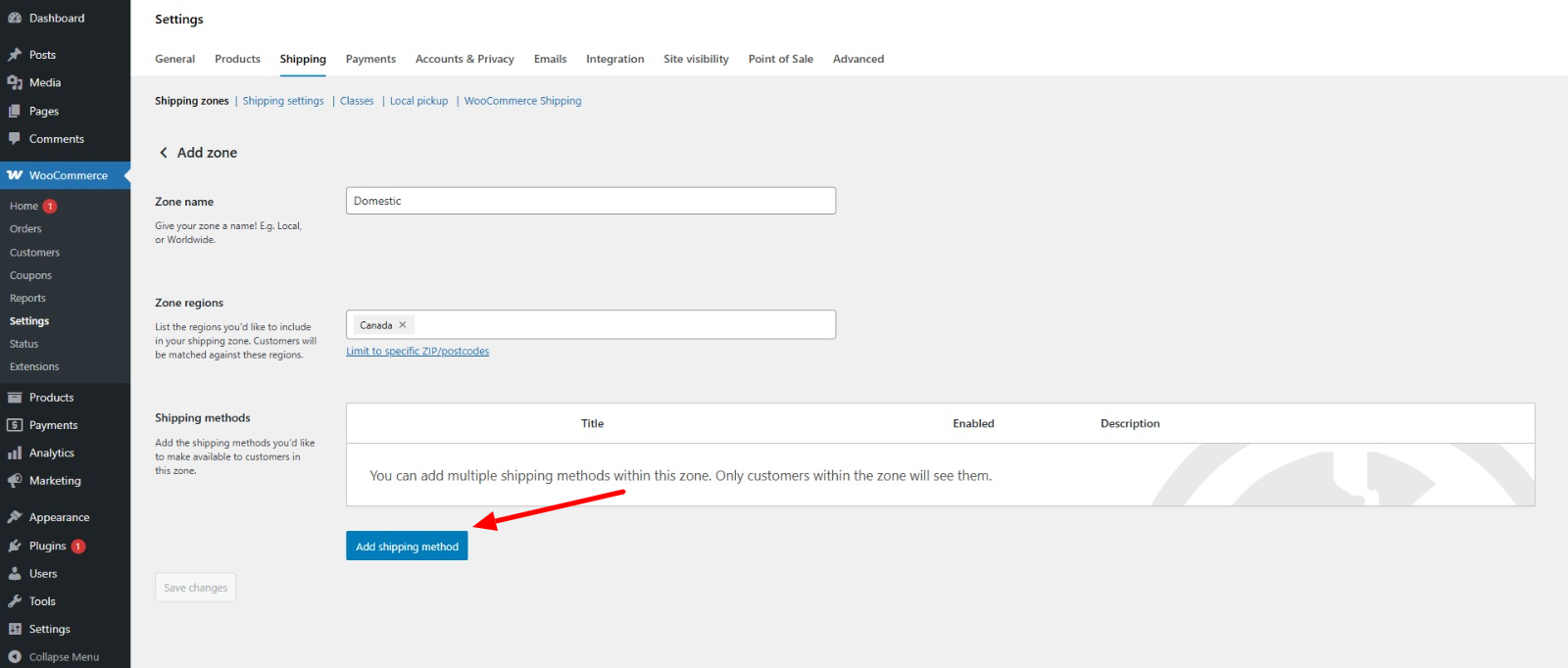Remove Canada from zone regions
Viewport: 1568px width, 668px height.
(x=403, y=325)
